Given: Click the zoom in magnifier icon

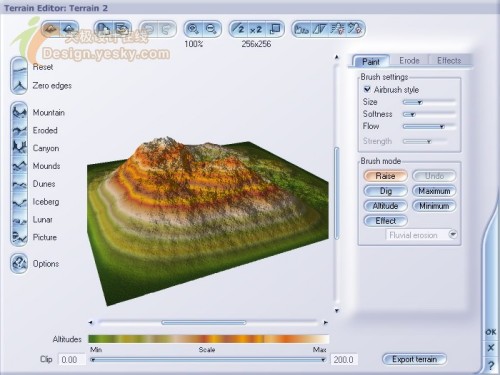Looking at the screenshot, I should pyautogui.click(x=193, y=29).
